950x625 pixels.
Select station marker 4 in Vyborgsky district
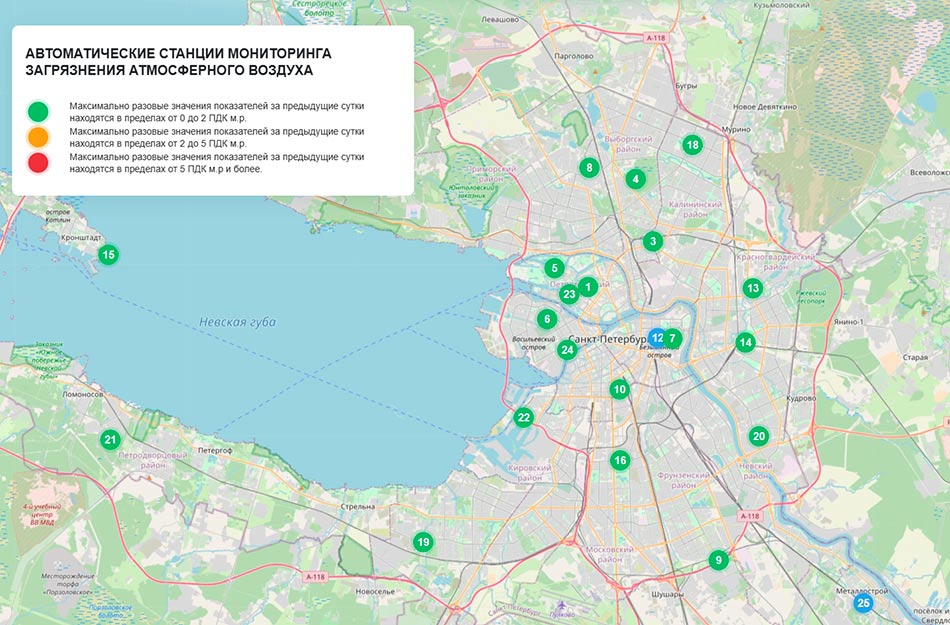pyautogui.click(x=634, y=179)
